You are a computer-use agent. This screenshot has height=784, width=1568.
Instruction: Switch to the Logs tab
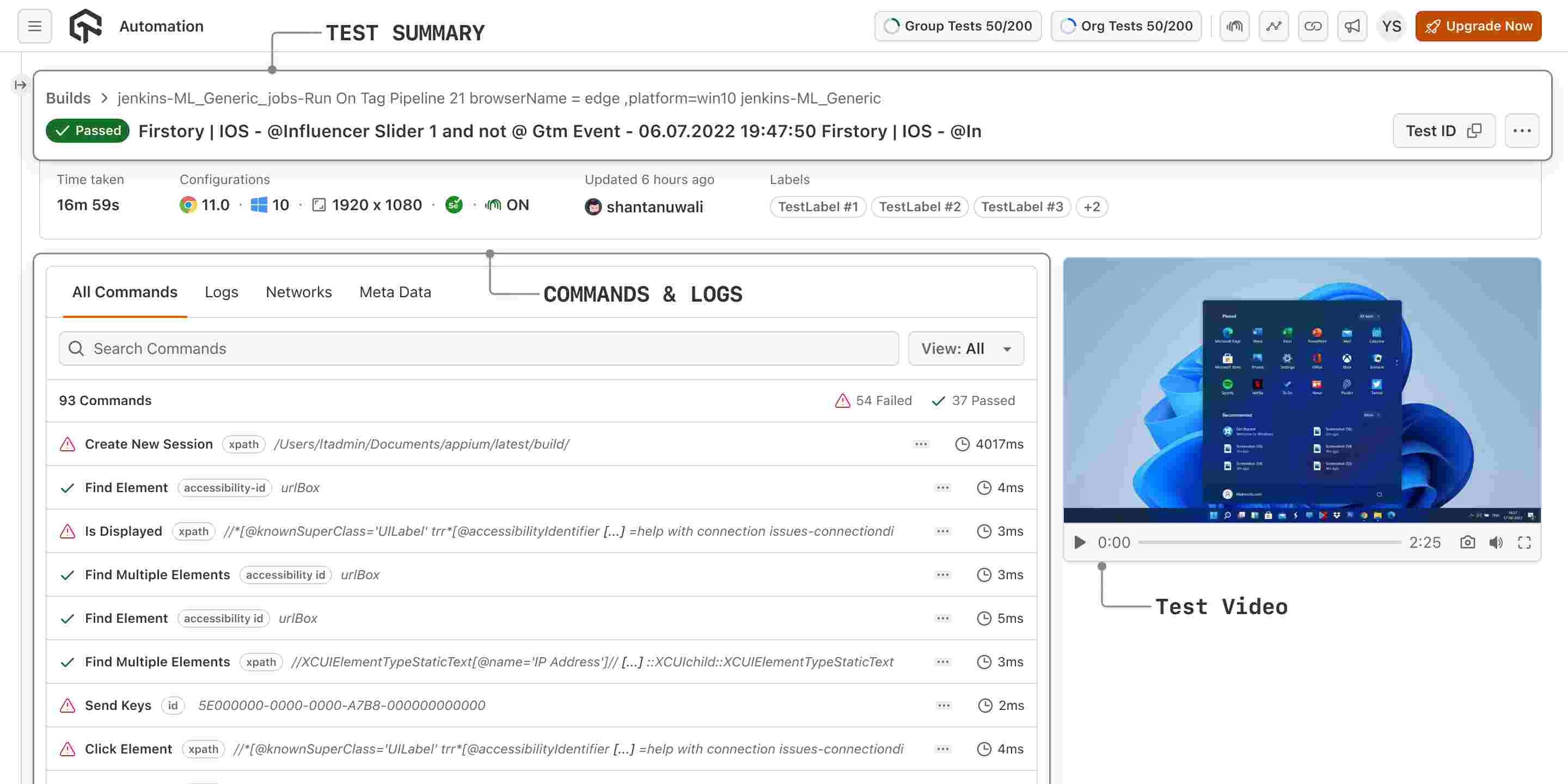[x=221, y=292]
